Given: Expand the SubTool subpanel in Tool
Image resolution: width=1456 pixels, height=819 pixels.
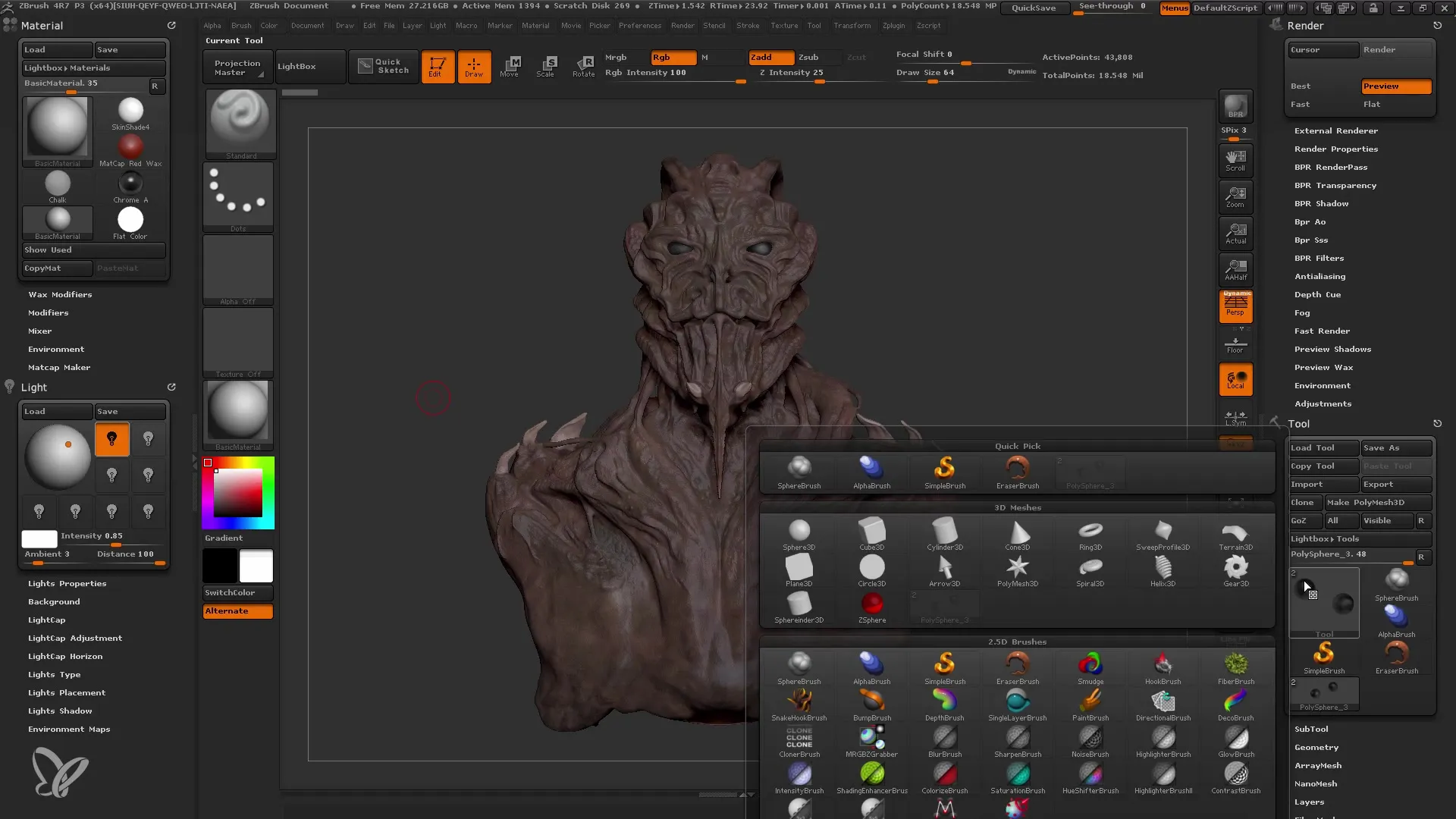Looking at the screenshot, I should (1311, 729).
